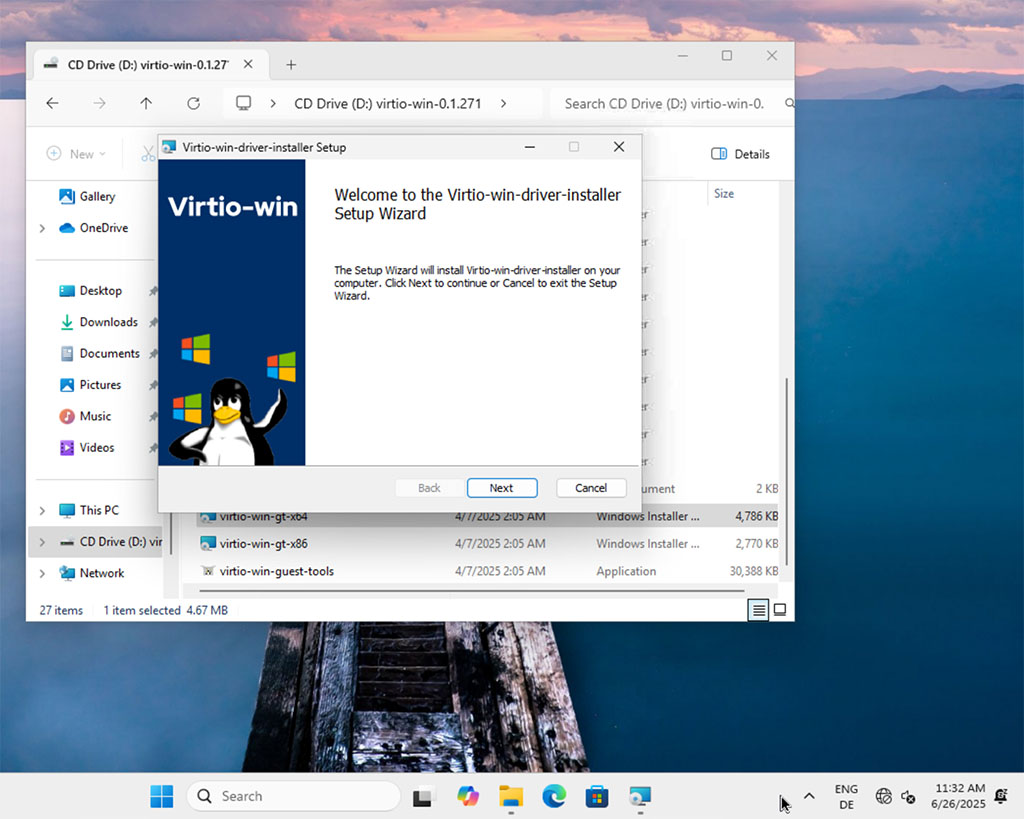
Task: Minimize the Virtio-win-driver-installer Setup dialog
Action: [x=530, y=147]
